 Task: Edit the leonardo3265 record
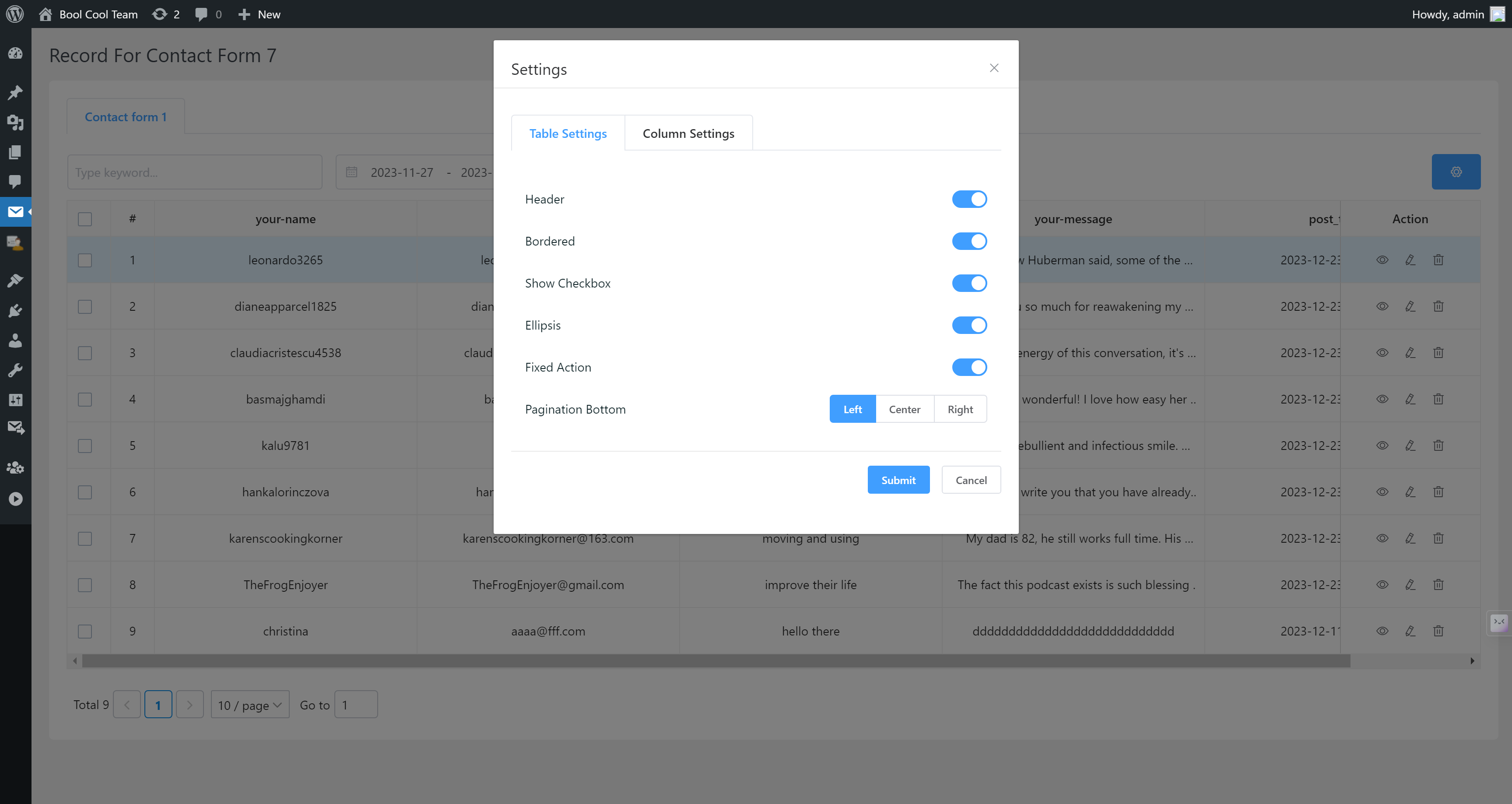tap(1410, 260)
